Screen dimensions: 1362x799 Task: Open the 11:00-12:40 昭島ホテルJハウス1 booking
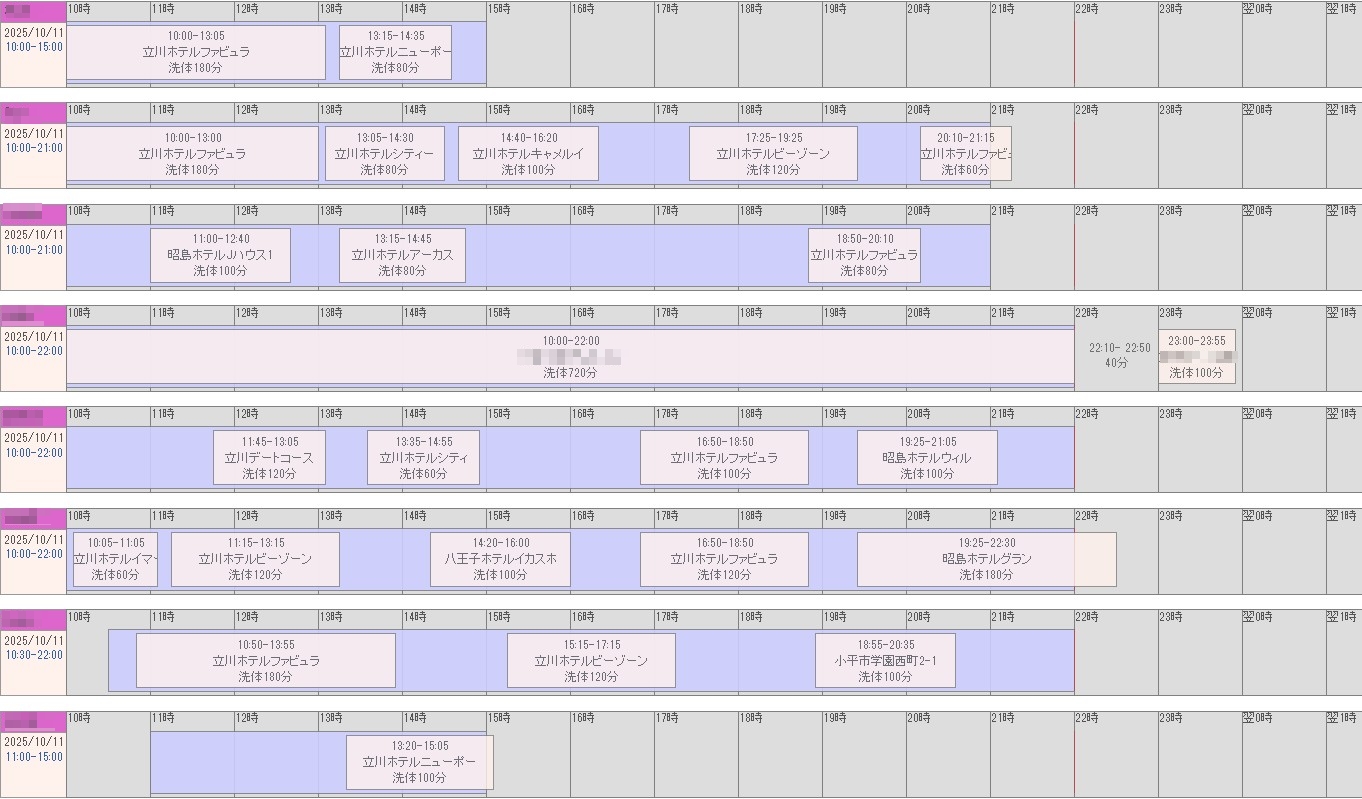pos(220,256)
